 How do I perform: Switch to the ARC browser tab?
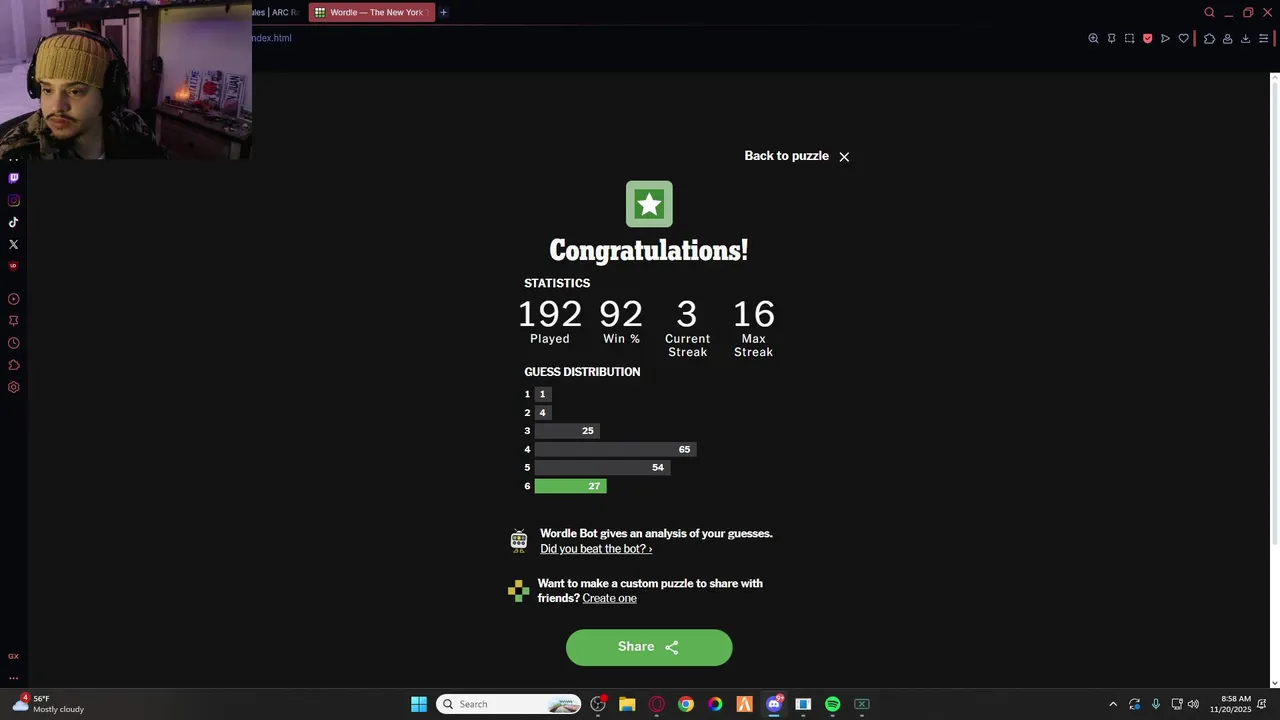(276, 12)
